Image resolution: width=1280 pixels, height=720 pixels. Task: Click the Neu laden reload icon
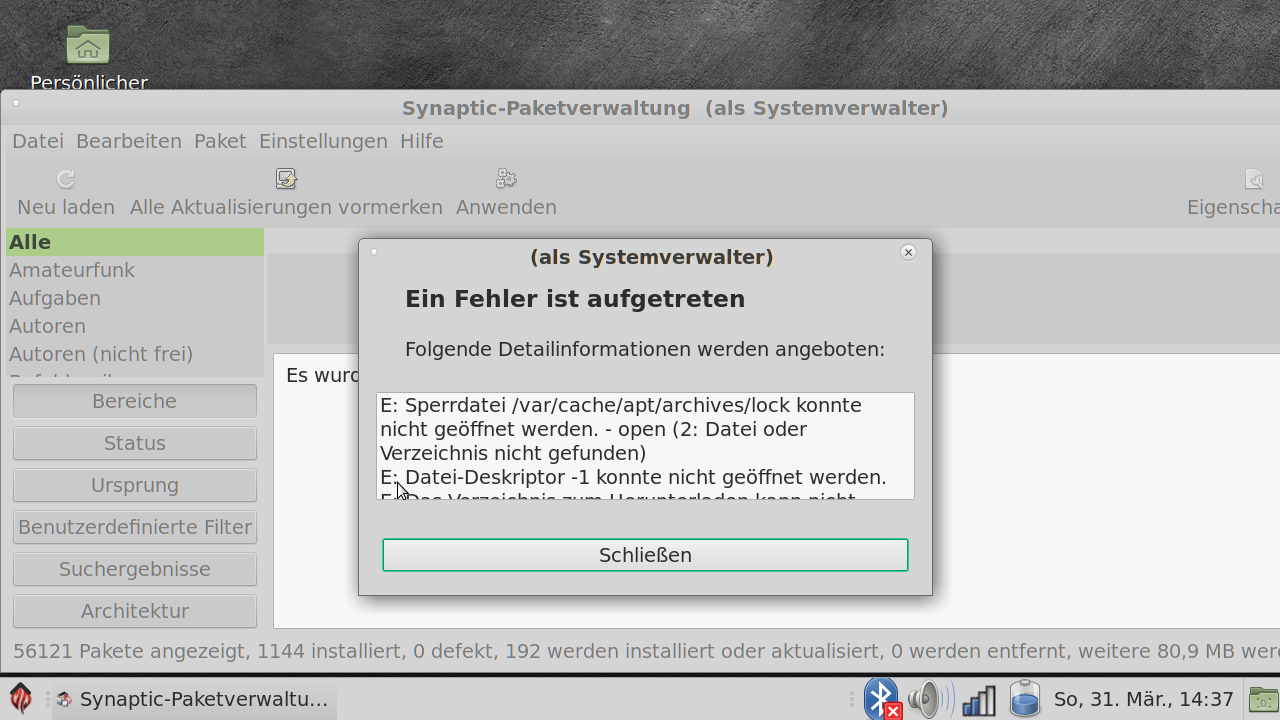(x=66, y=179)
